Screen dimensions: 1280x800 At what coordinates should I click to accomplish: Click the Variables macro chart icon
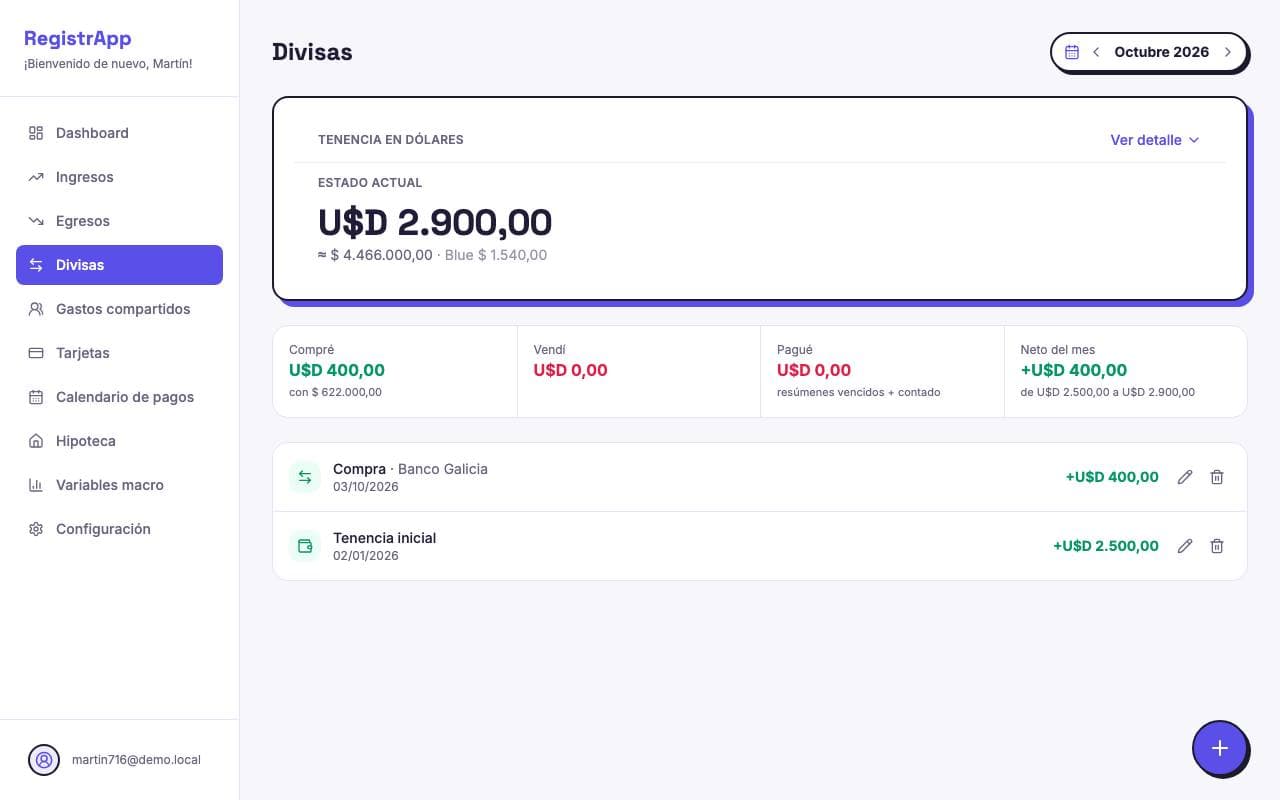pos(36,485)
